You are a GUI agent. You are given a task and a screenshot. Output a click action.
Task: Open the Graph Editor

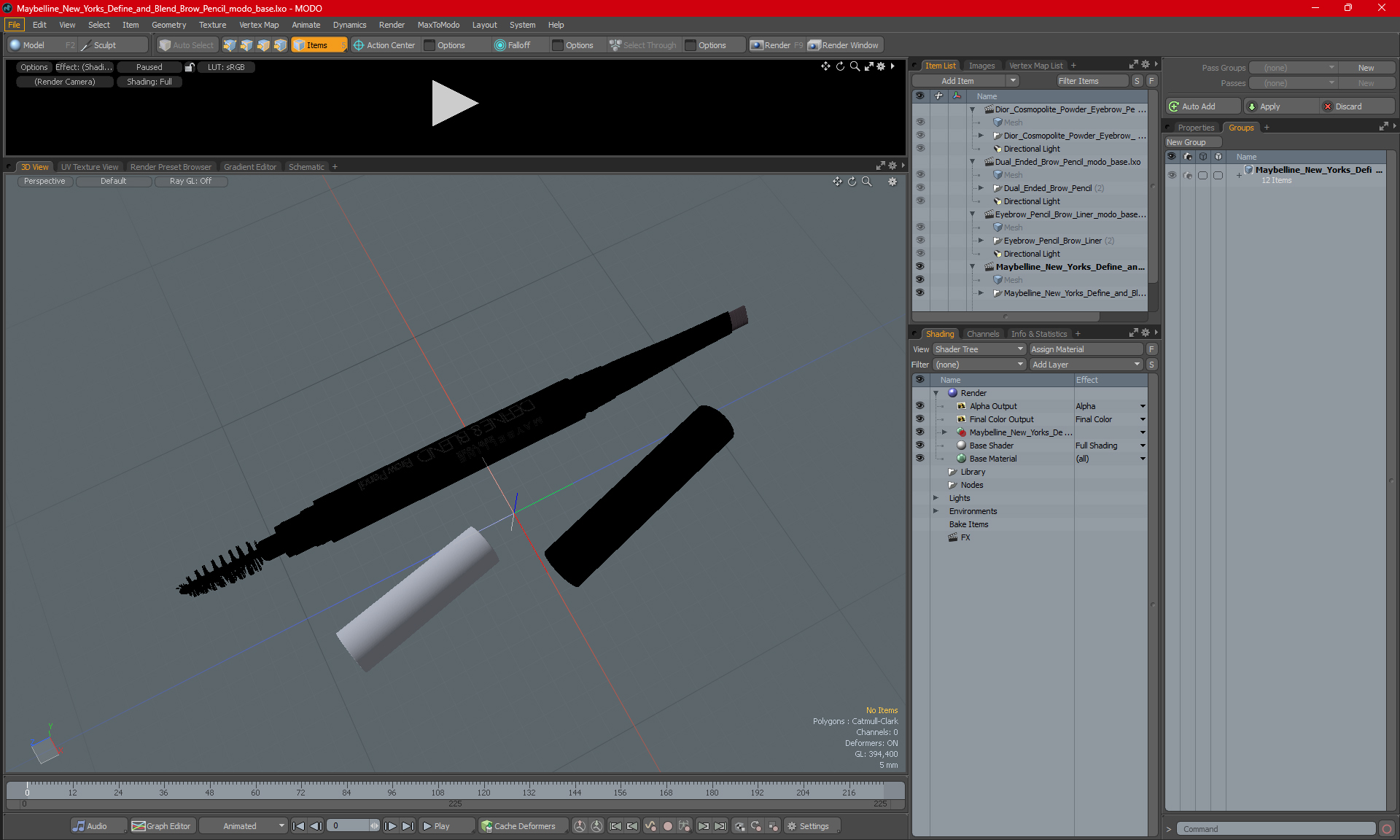pos(162,826)
